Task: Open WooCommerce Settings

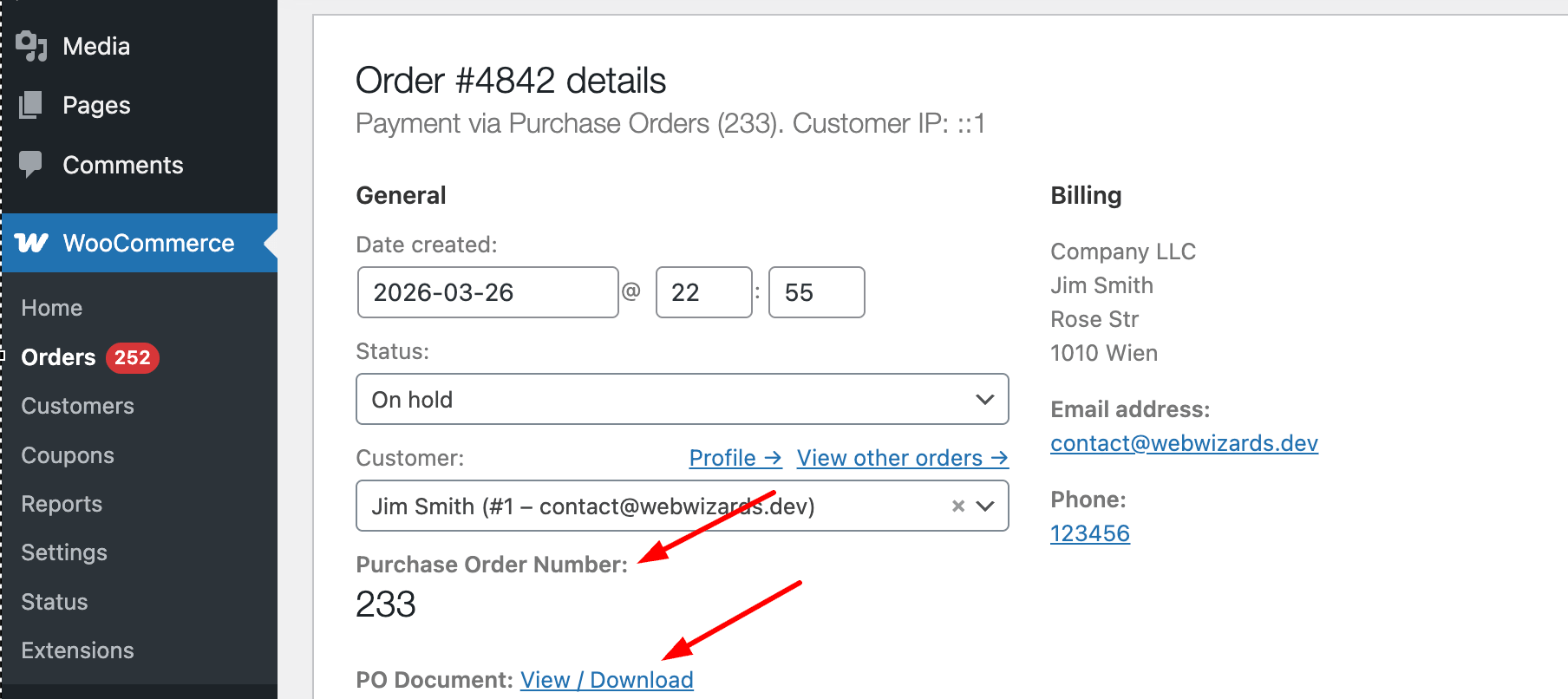Action: tap(64, 552)
